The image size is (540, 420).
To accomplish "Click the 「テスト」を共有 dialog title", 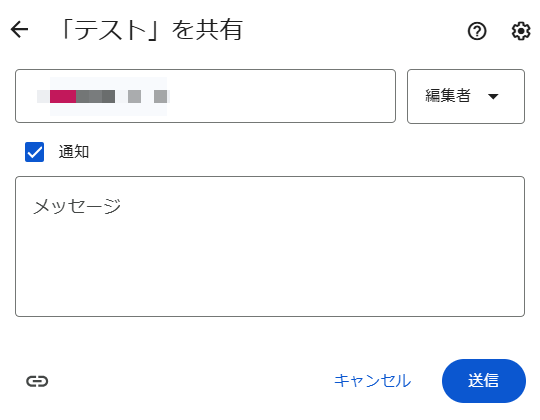I will (150, 30).
